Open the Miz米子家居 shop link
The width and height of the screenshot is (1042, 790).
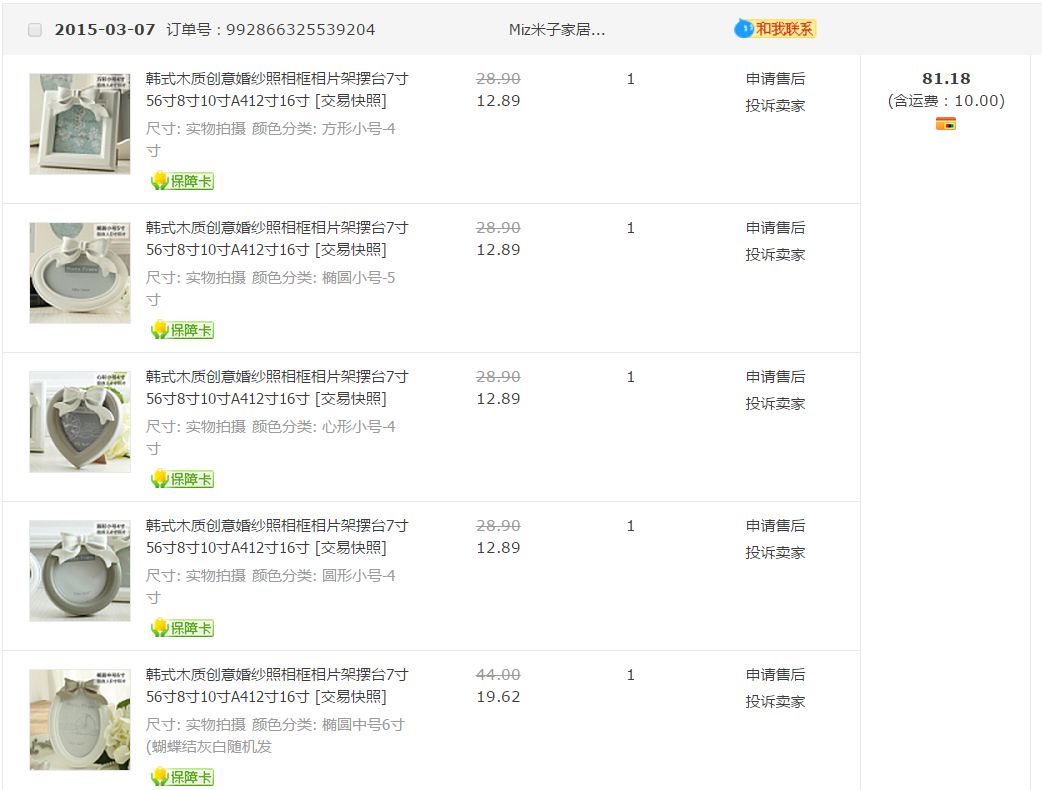click(557, 30)
